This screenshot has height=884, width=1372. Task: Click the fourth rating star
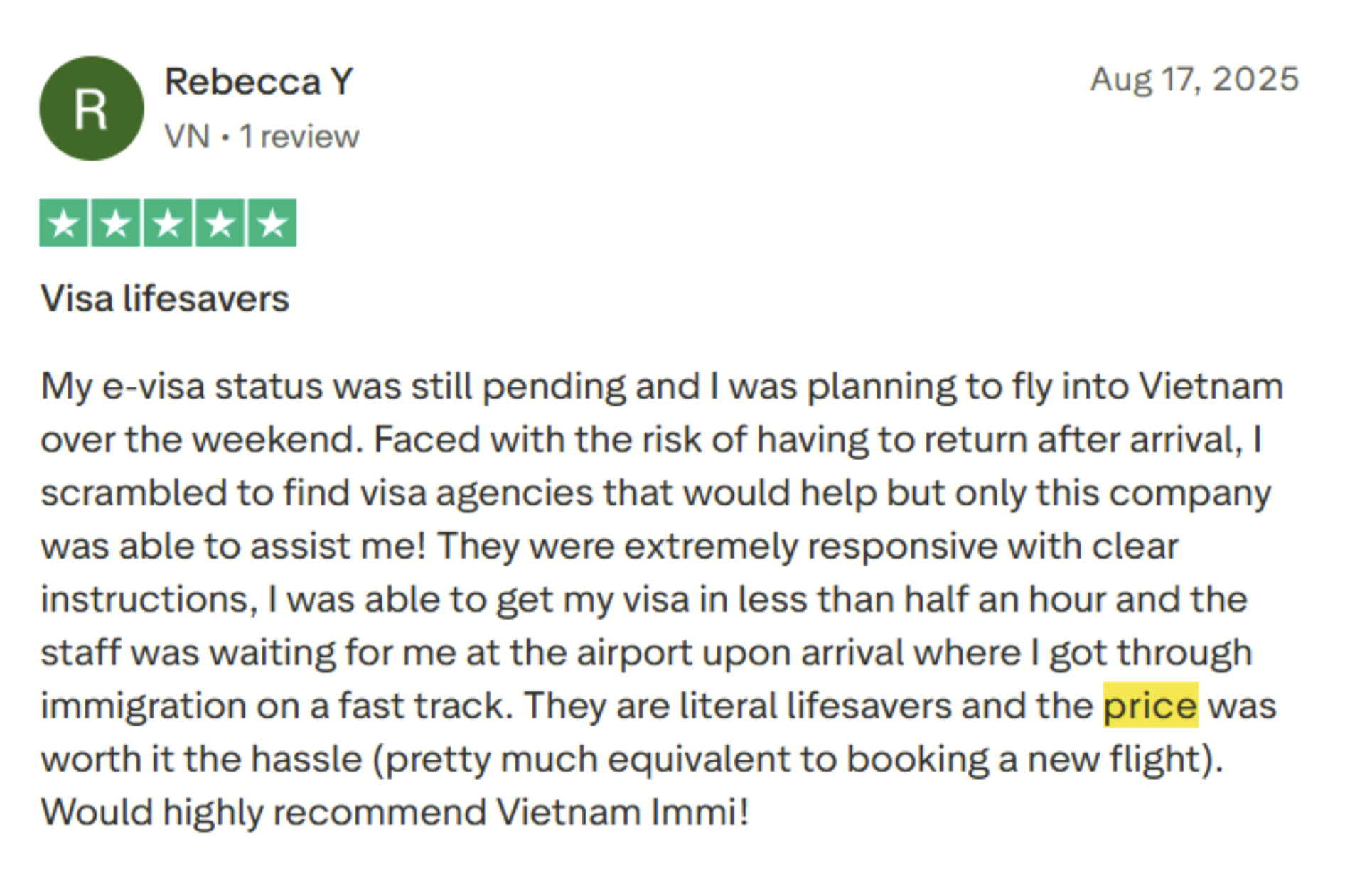[220, 223]
